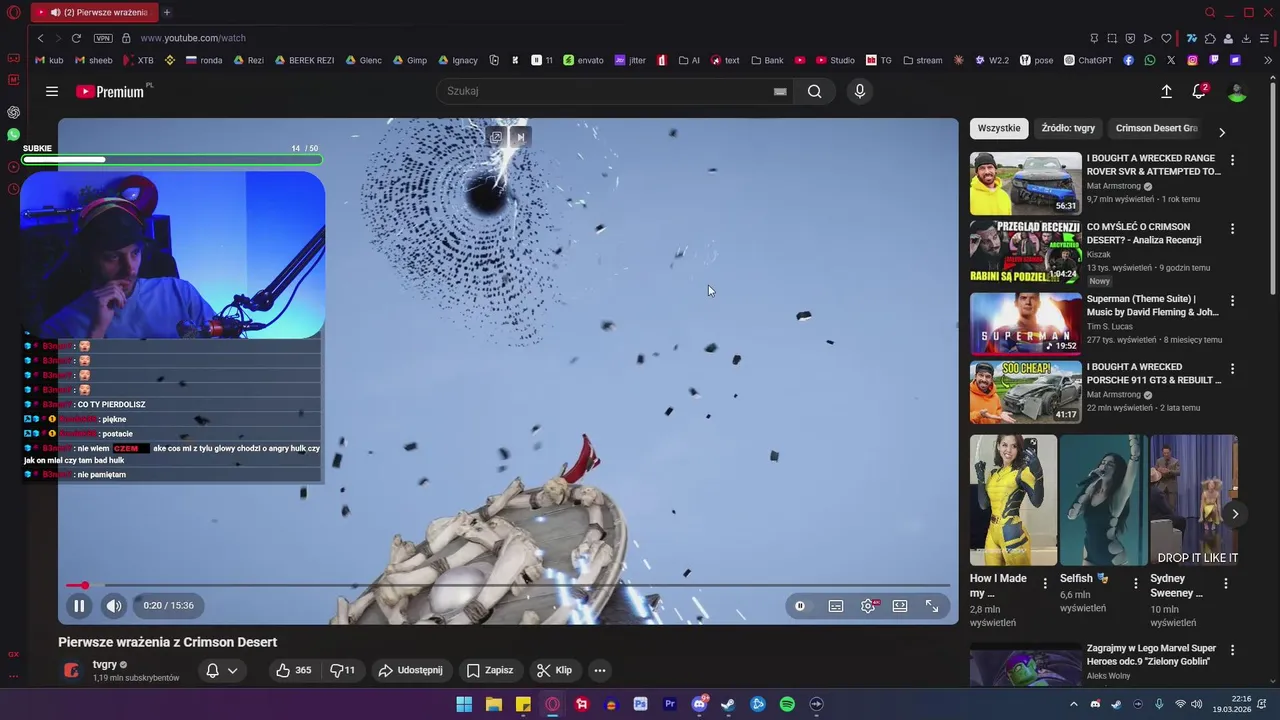
Task: Open the Gimp bookmark
Action: click(409, 60)
